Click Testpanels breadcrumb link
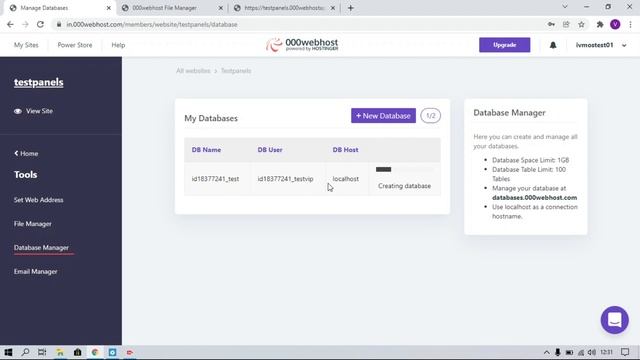The height and width of the screenshot is (360, 640). tap(236, 71)
